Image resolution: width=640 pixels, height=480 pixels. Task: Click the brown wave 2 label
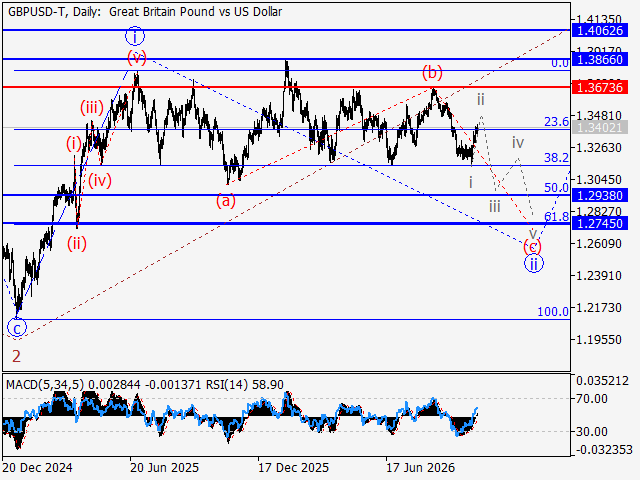click(x=16, y=357)
